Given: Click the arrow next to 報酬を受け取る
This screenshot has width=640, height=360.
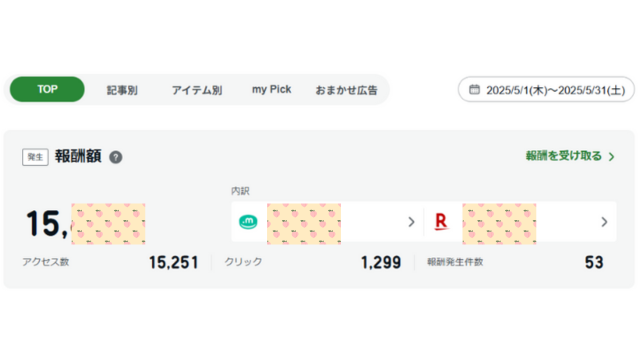Looking at the screenshot, I should click(611, 157).
